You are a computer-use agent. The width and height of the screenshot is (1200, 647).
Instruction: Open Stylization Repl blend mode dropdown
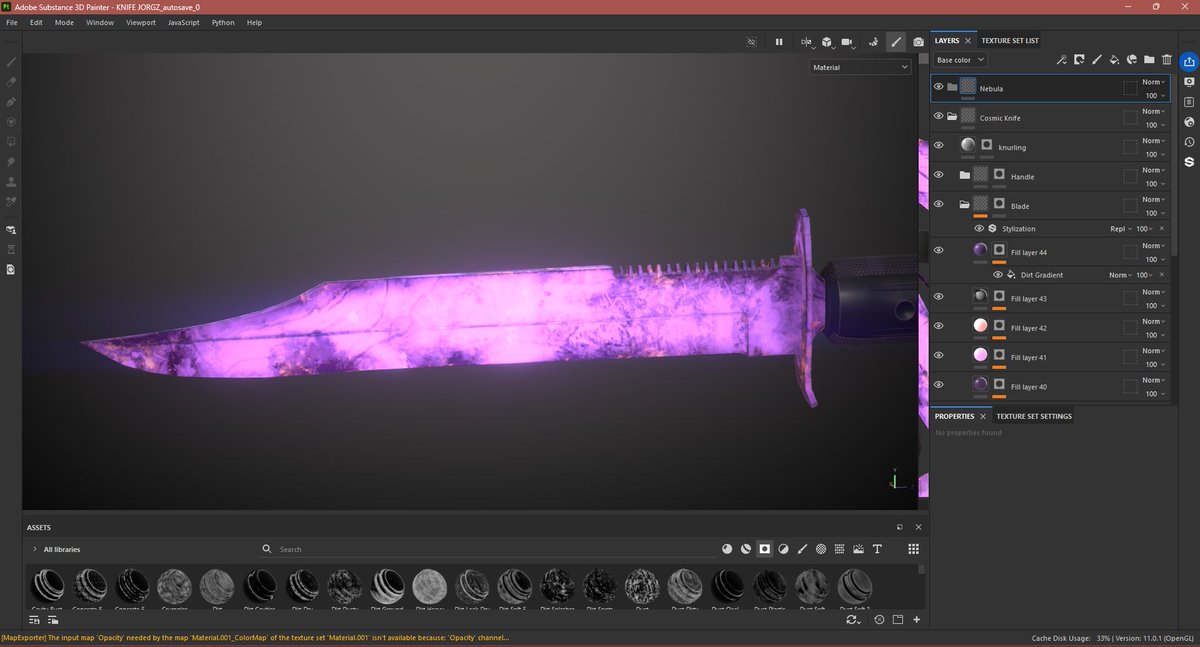(1121, 229)
